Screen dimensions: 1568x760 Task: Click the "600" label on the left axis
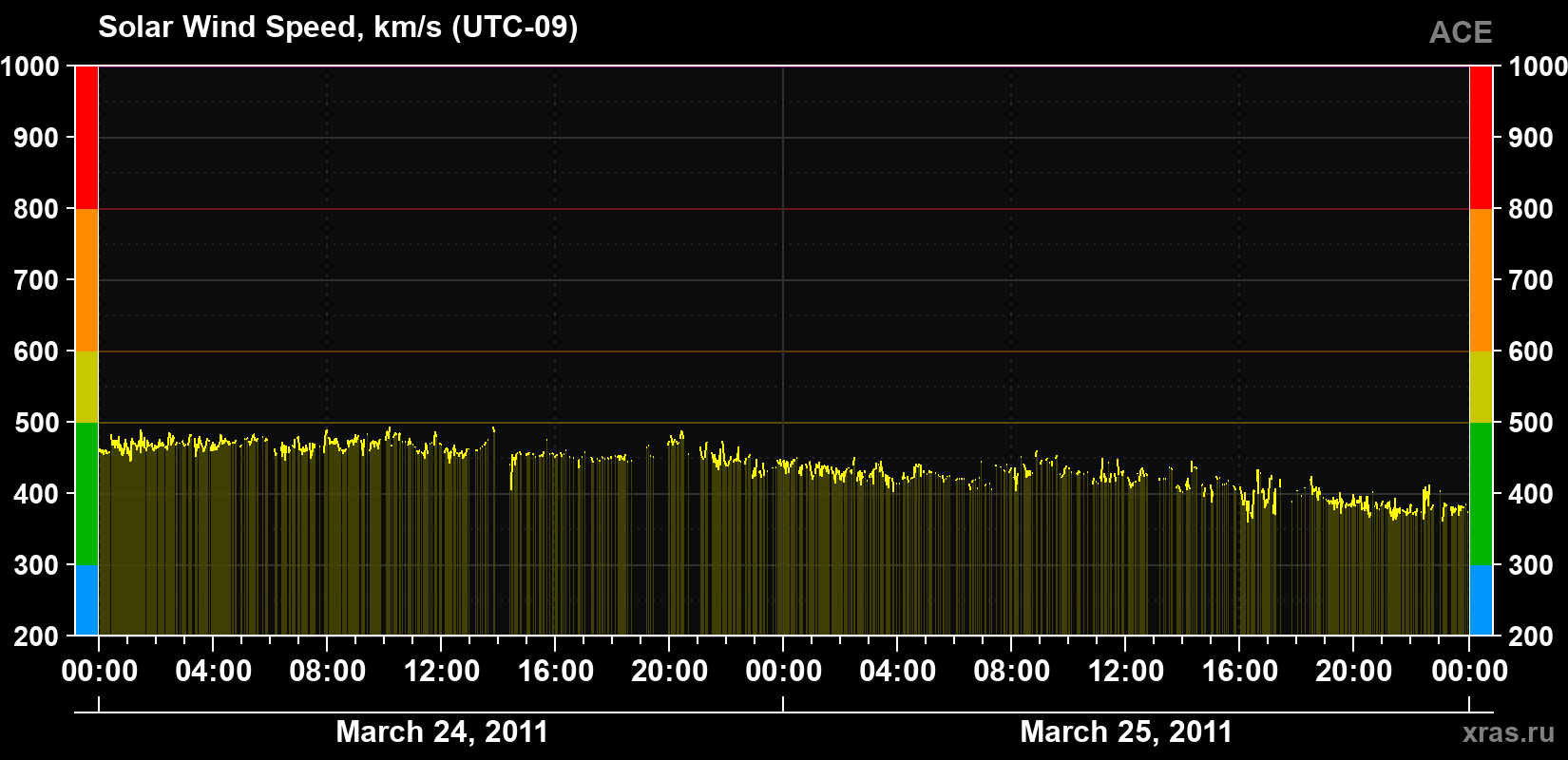tap(37, 351)
